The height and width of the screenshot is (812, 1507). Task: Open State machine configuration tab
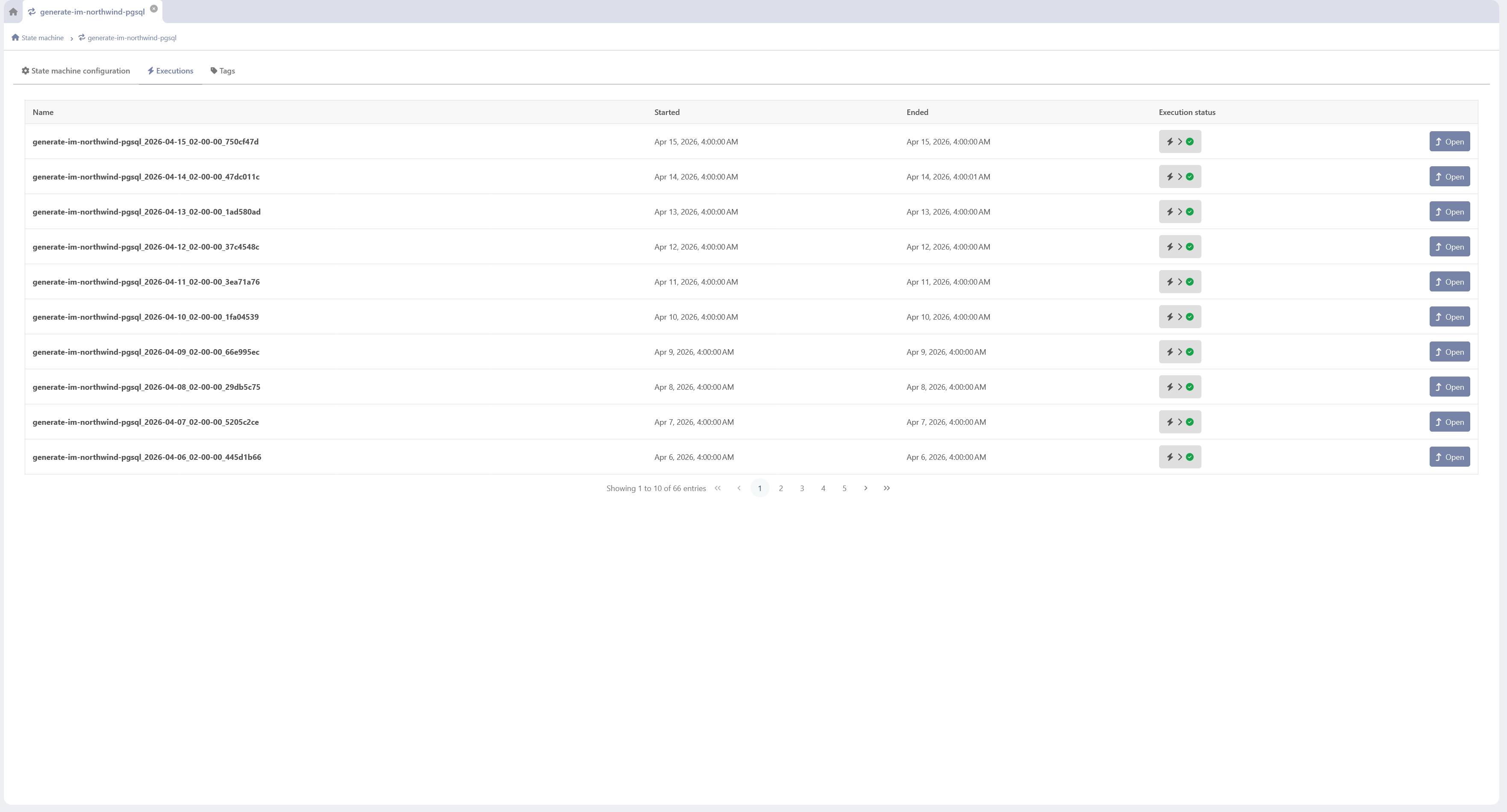(x=76, y=71)
